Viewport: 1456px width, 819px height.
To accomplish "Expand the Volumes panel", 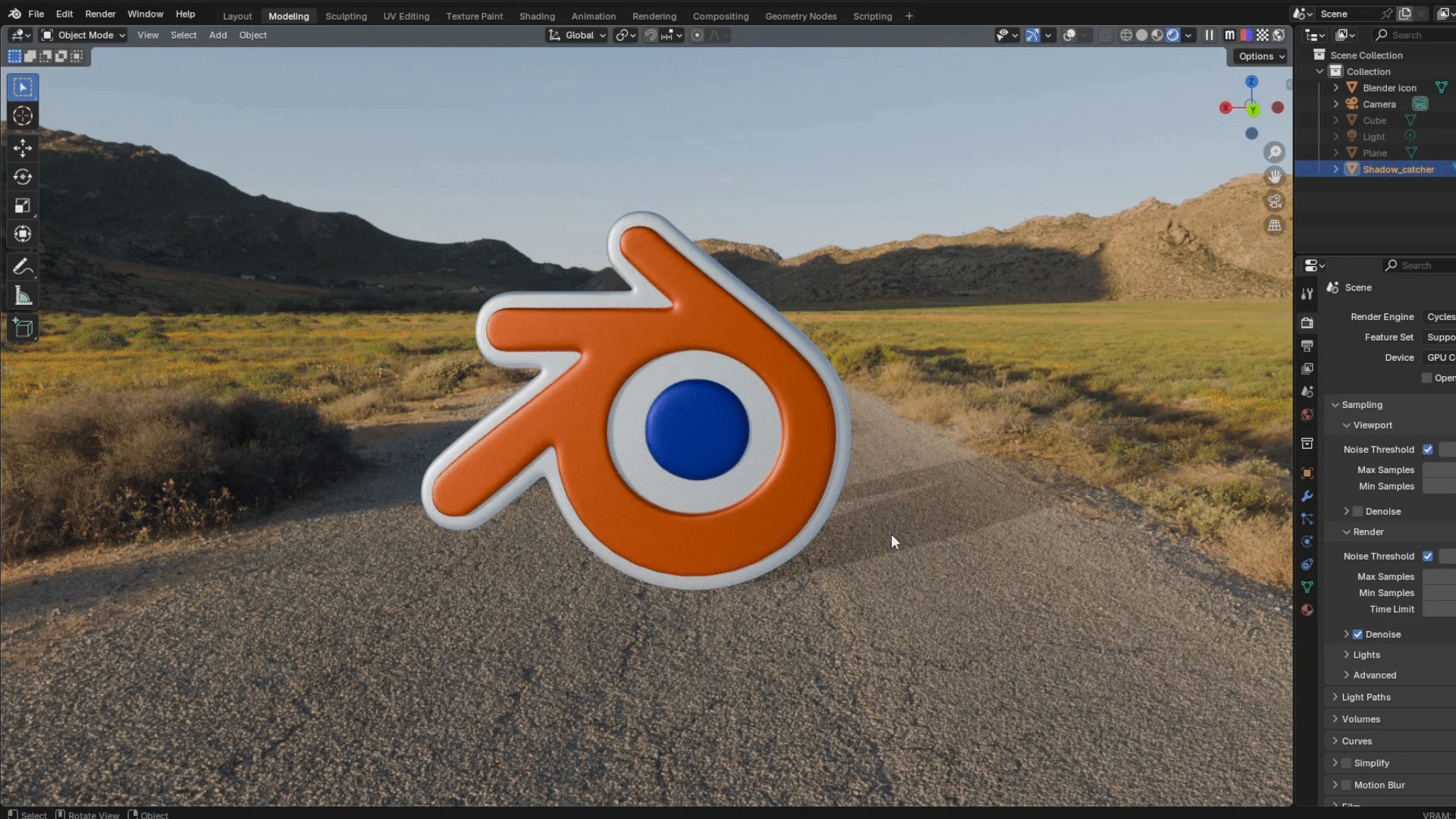I will point(1335,720).
